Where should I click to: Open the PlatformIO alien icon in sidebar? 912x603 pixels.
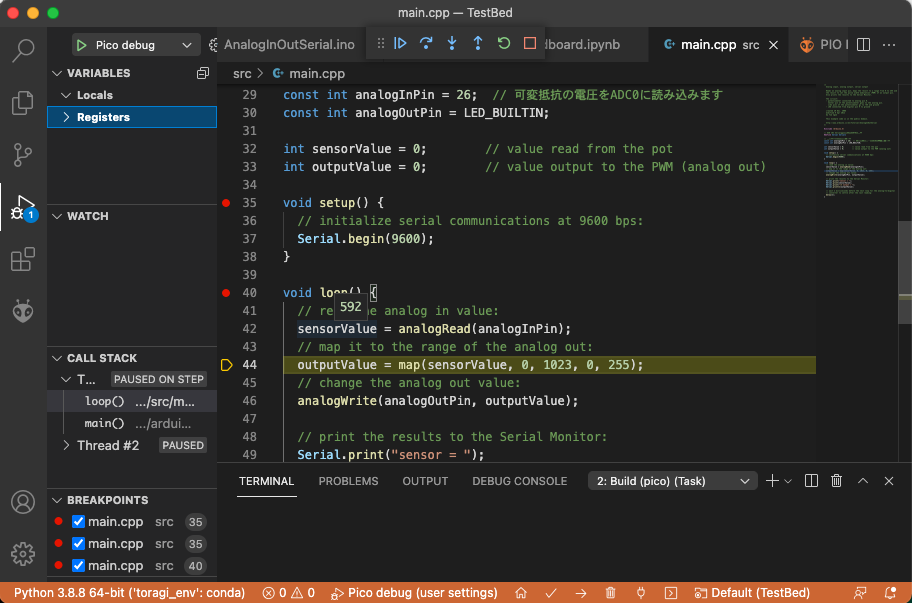click(x=23, y=312)
